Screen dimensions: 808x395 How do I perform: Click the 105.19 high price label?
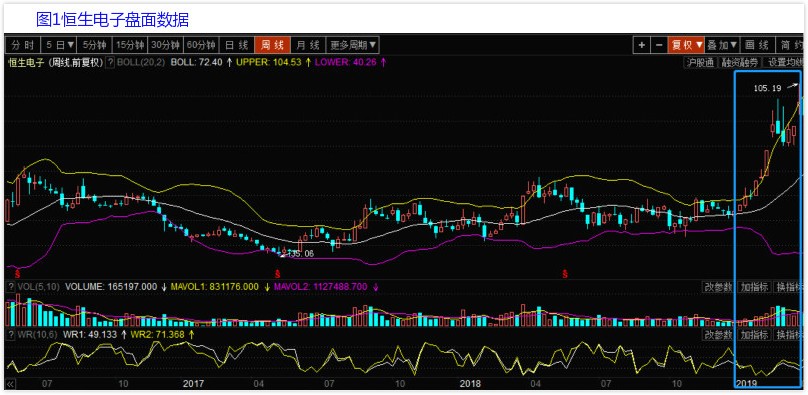click(767, 89)
